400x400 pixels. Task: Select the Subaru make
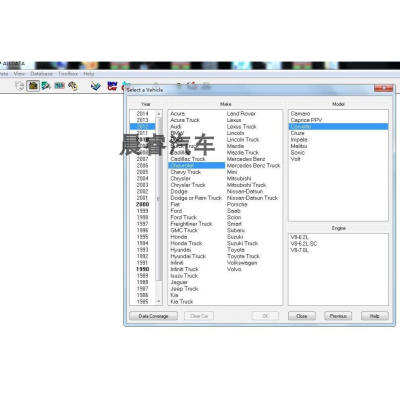tap(236, 230)
